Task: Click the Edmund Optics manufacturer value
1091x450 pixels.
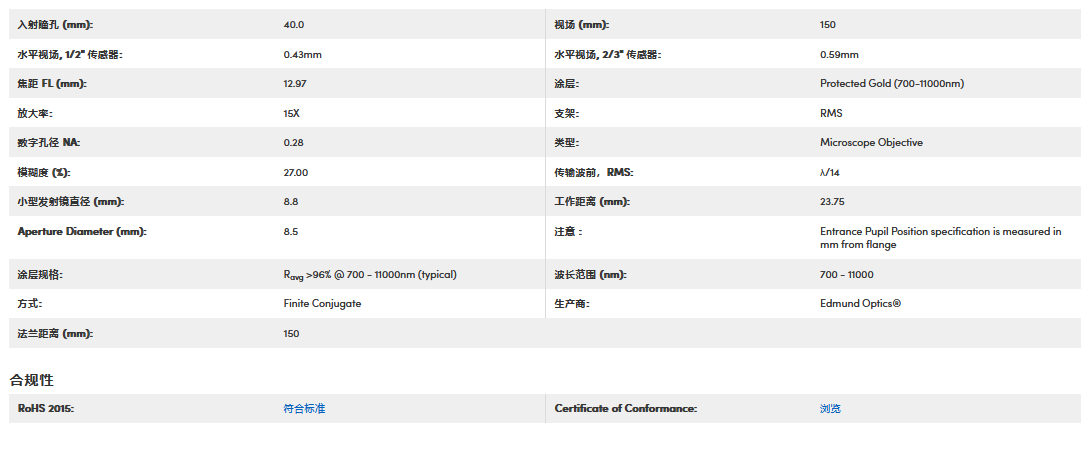Action: (860, 303)
